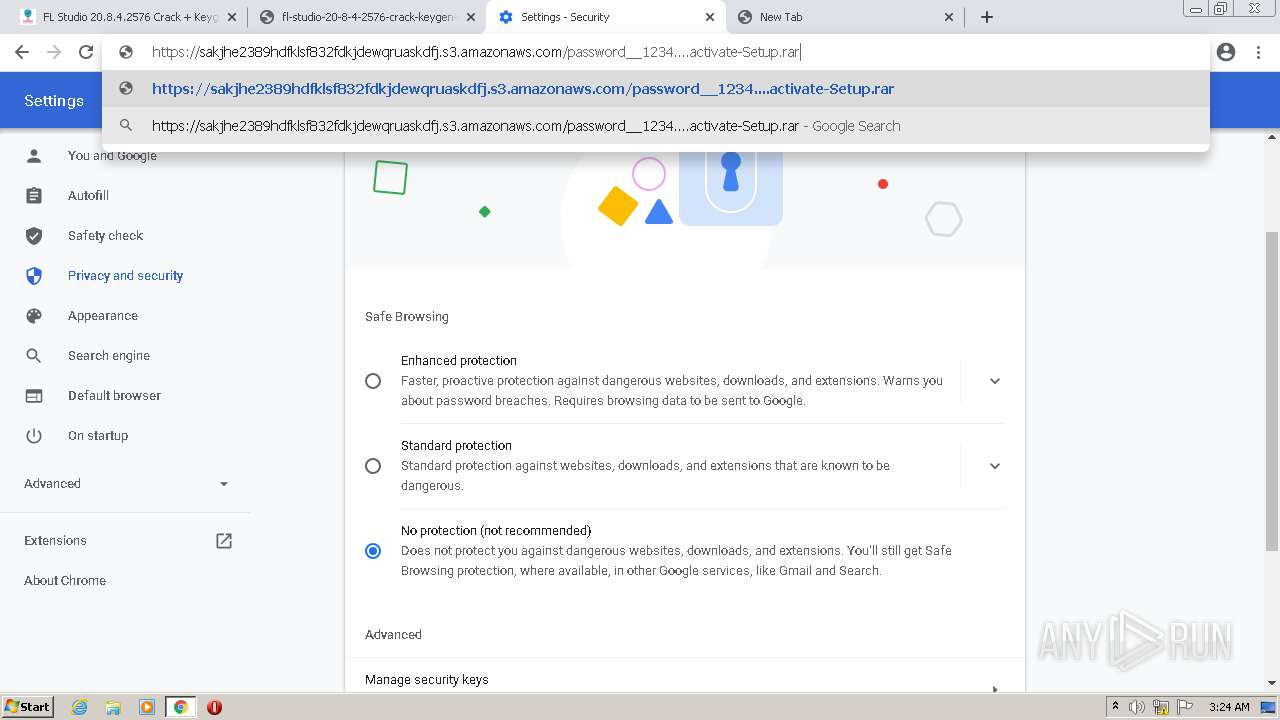This screenshot has width=1280, height=720.
Task: Select Standard protection radio button
Action: pos(373,466)
